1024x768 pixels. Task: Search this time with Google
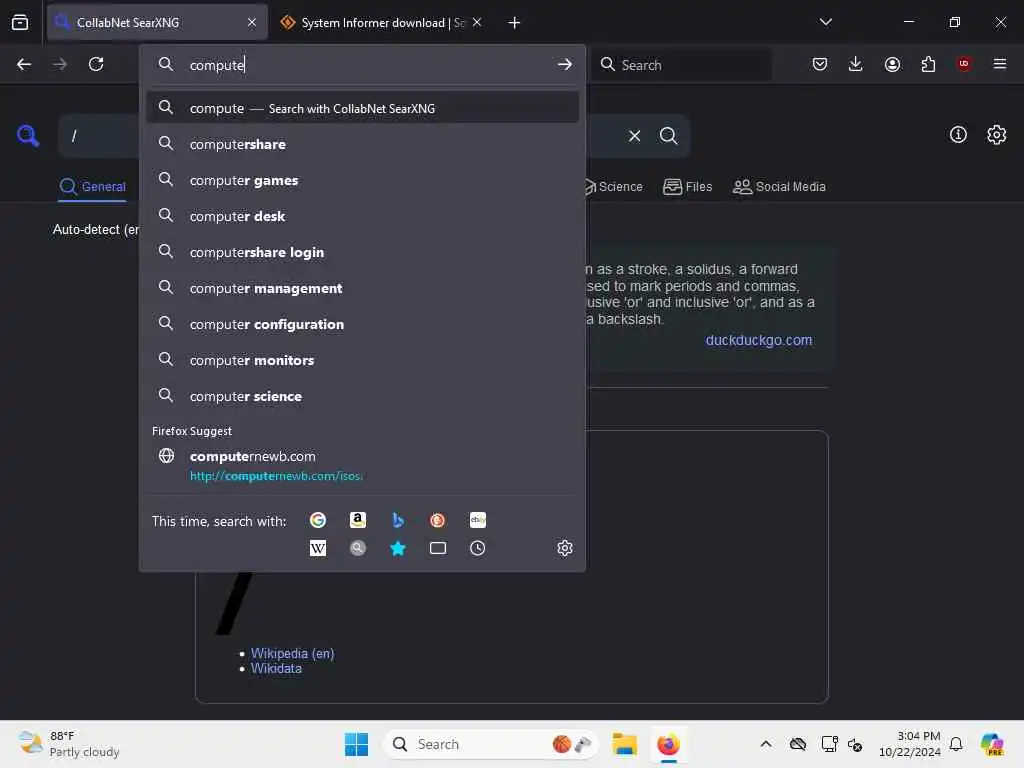(x=318, y=520)
